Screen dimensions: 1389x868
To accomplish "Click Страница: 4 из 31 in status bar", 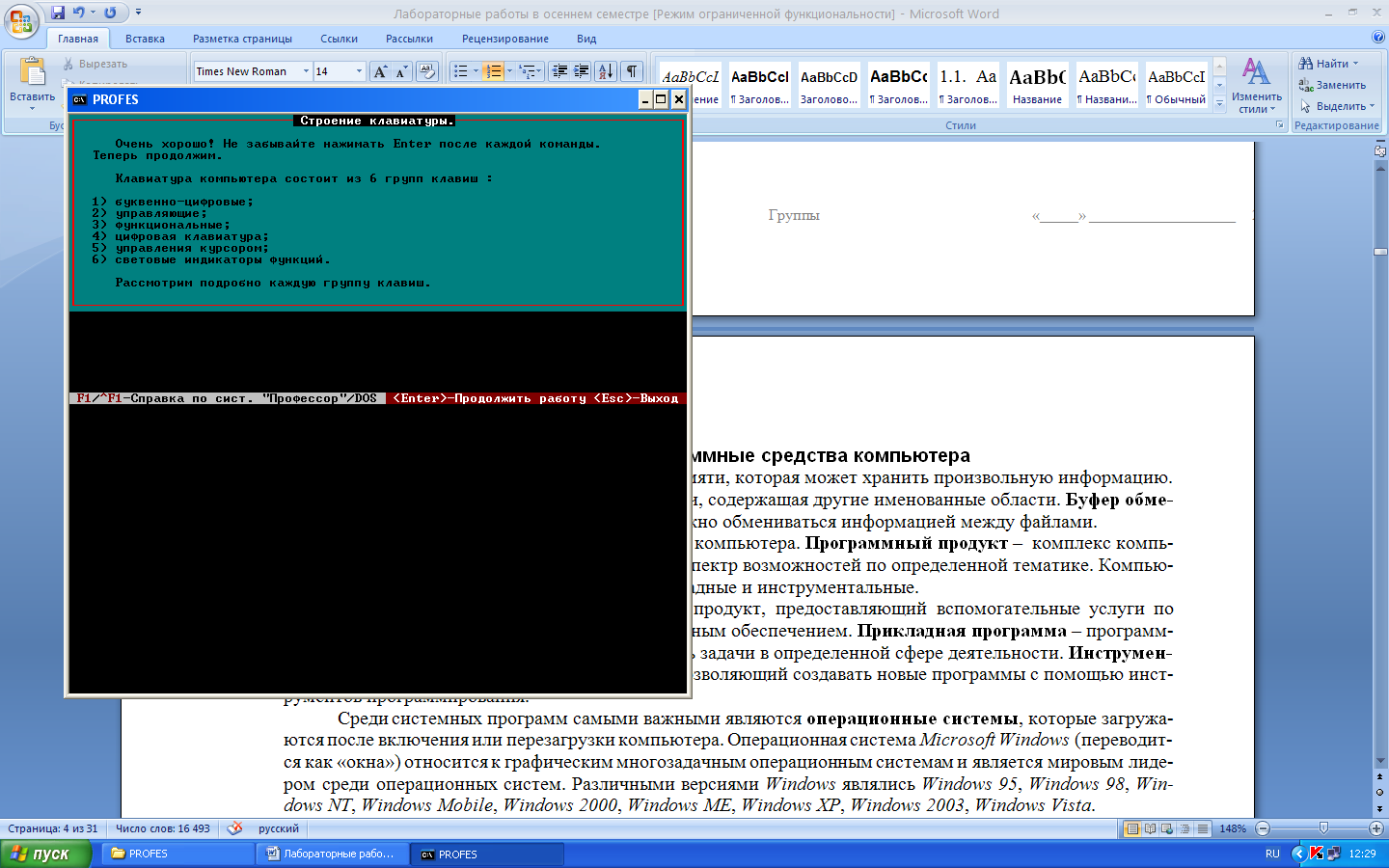I will (x=53, y=828).
